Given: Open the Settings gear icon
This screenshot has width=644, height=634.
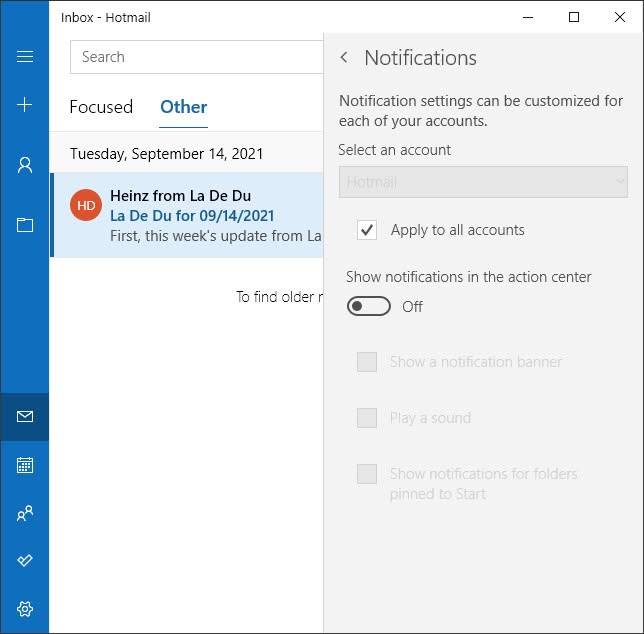Looking at the screenshot, I should click(25, 609).
